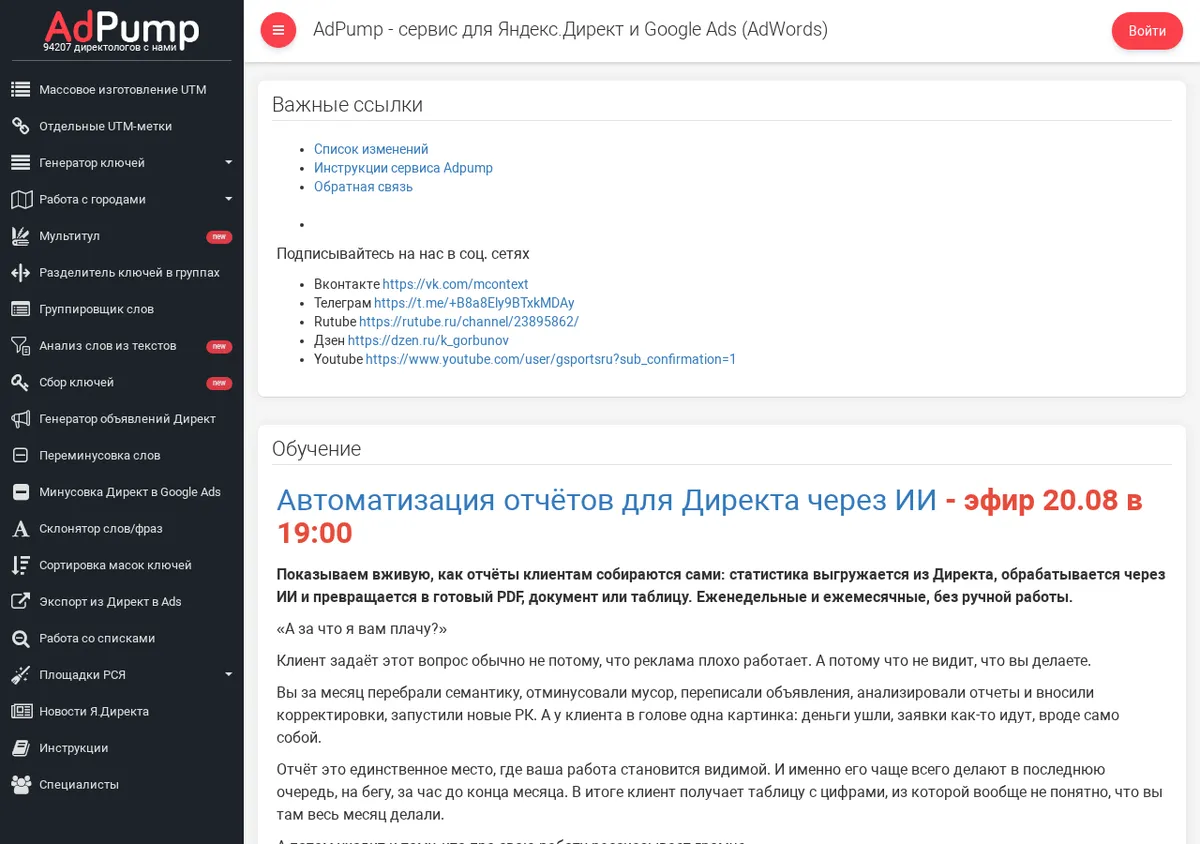Click the Разделитель ключей arrows icon
The image size is (1200, 844).
[20, 272]
